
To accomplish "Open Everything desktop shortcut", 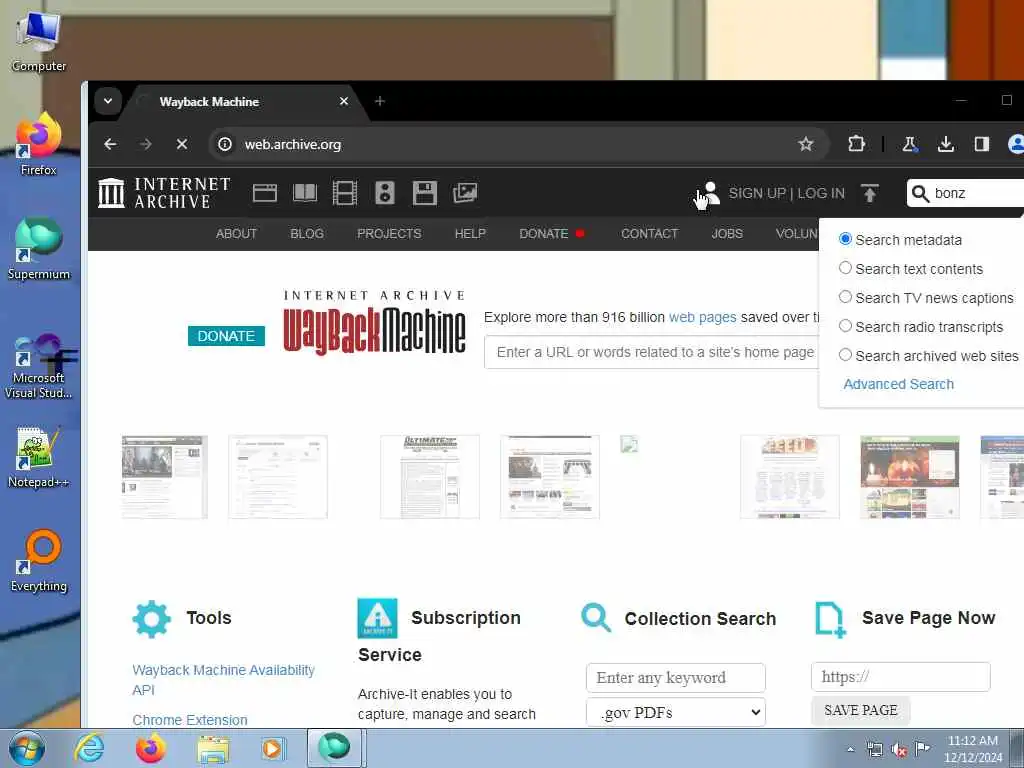I will pos(39,561).
